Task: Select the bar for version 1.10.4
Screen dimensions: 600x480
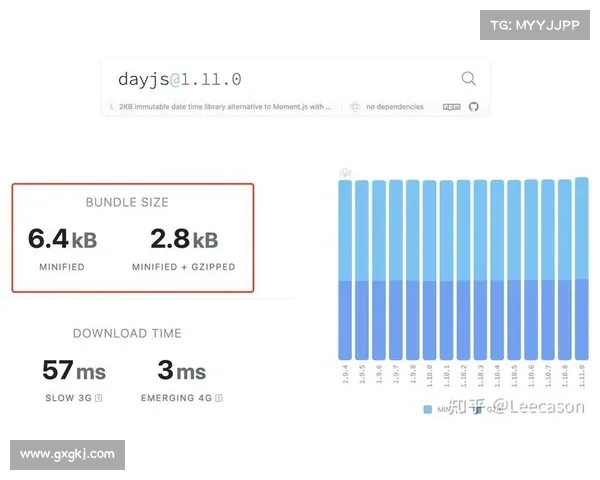Action: tap(497, 270)
